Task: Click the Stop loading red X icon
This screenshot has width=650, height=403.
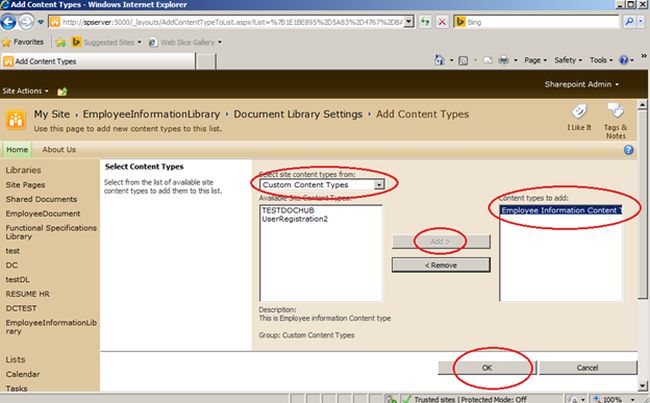Action: 442,22
